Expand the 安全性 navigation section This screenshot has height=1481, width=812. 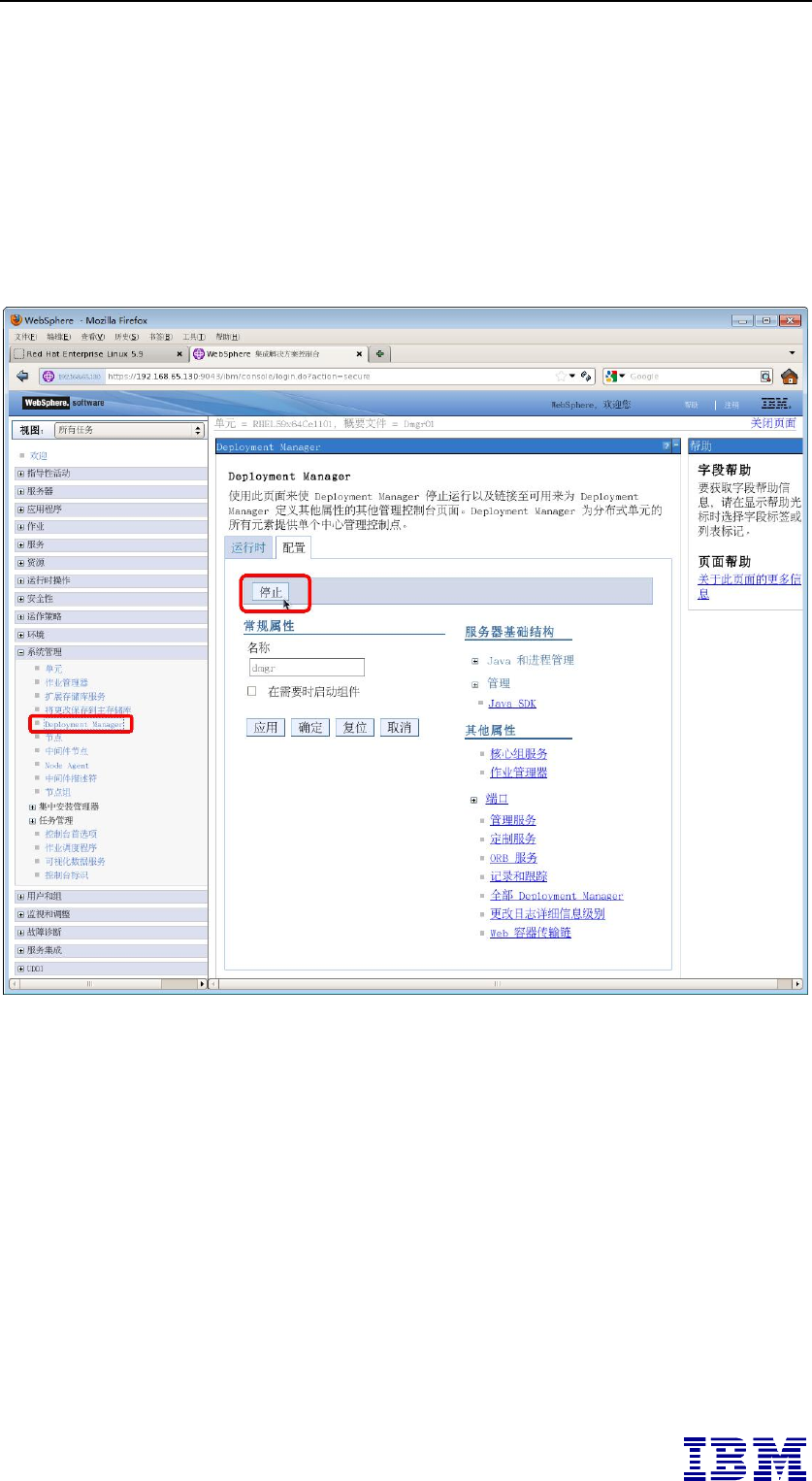point(21,598)
